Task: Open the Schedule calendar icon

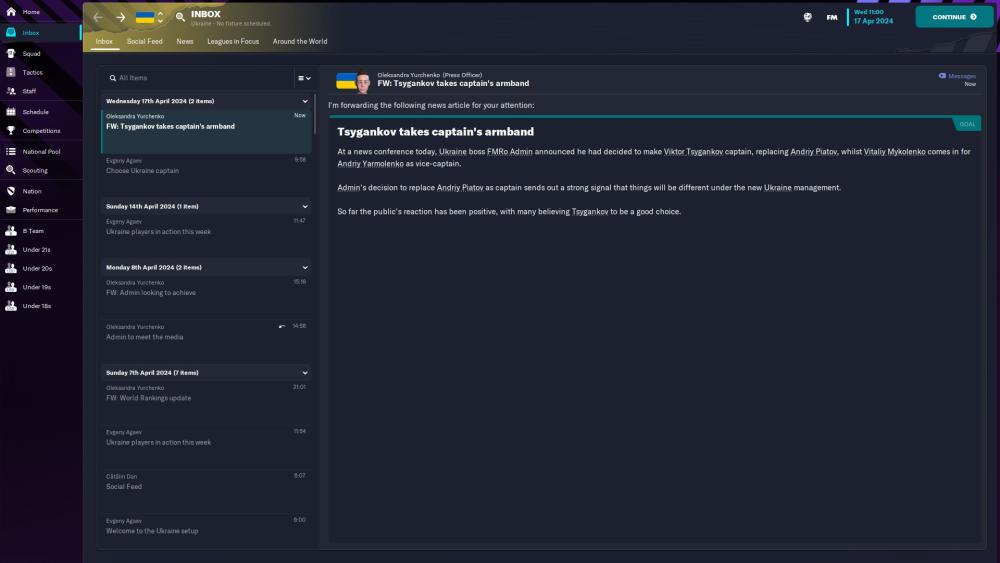Action: pos(10,112)
